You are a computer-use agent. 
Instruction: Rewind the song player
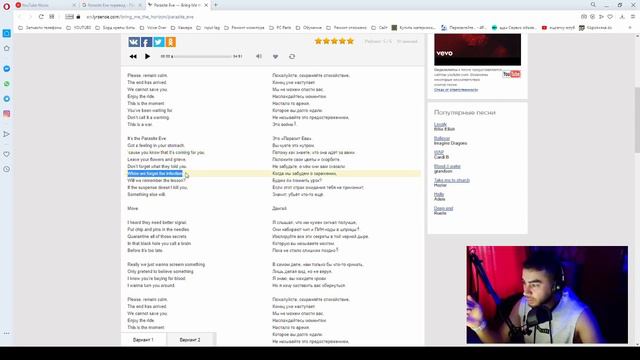(x=133, y=56)
